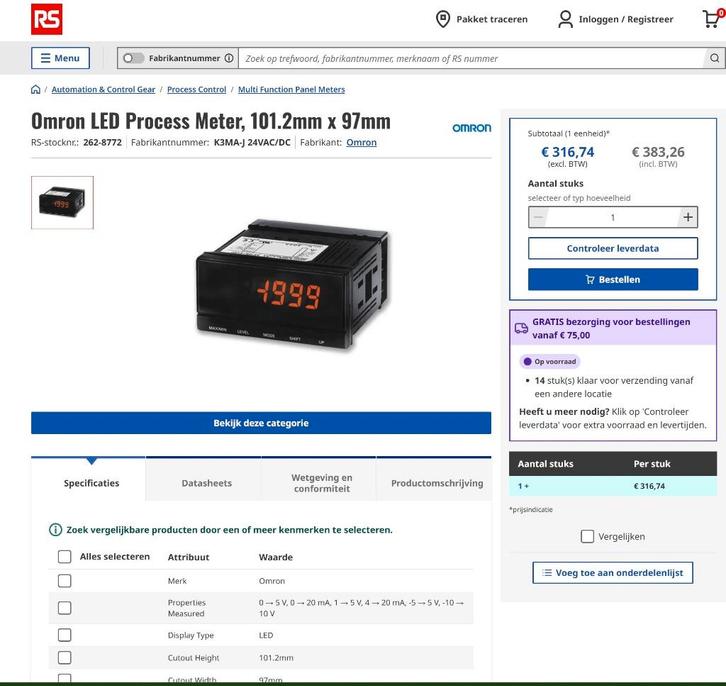Select the 1+ price break row
Viewport: 726px width, 686px height.
point(613,486)
